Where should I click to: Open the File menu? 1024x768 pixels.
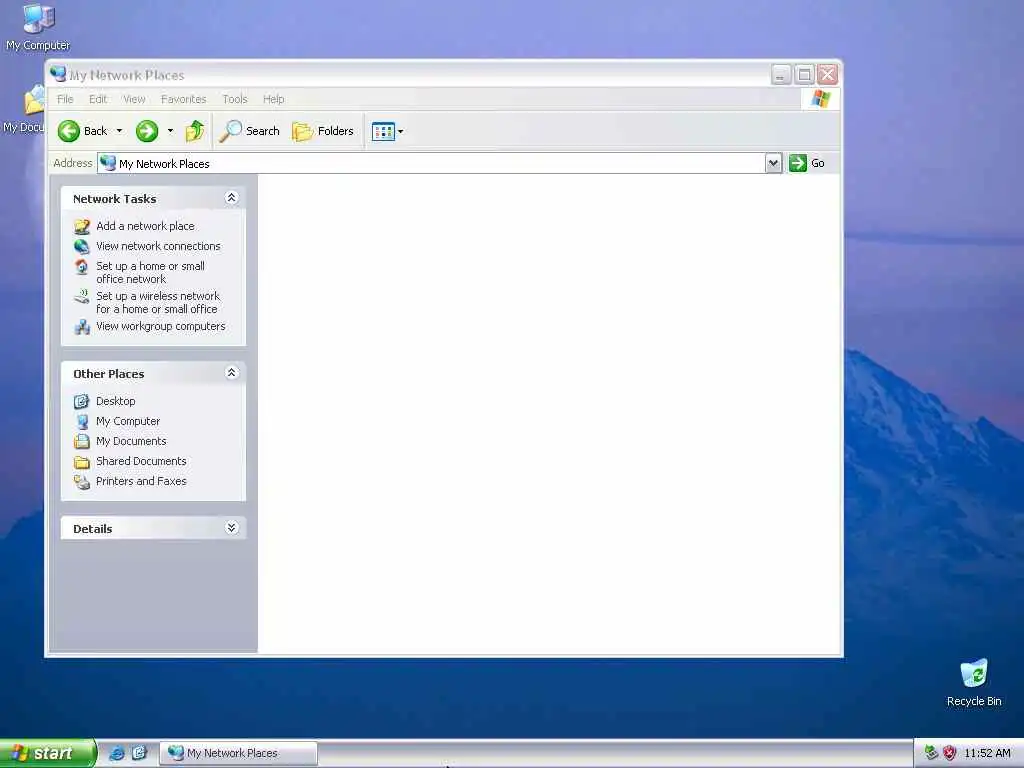pyautogui.click(x=65, y=99)
